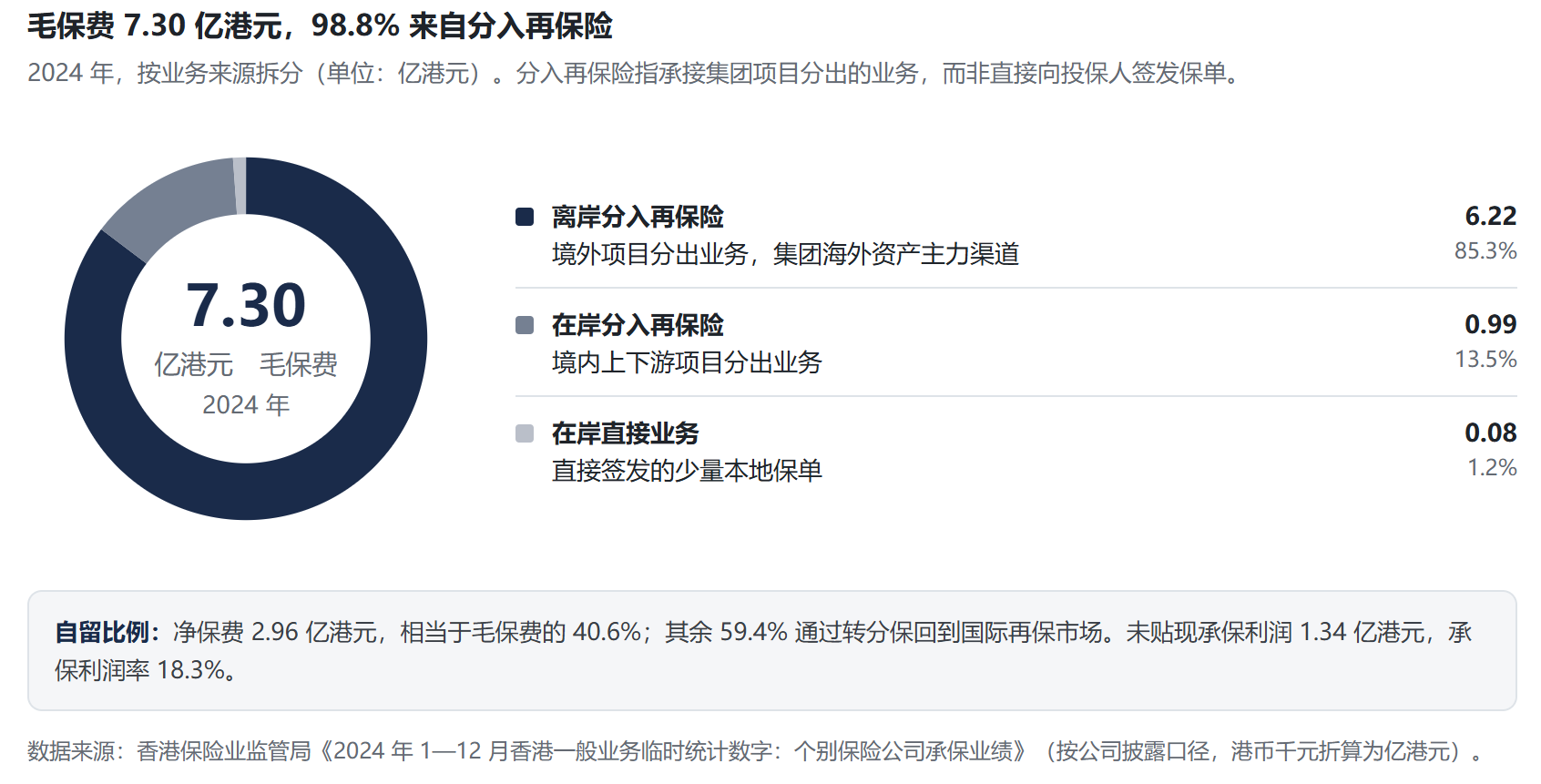Screen dimensions: 1541x784
Task: Click the dark navy 离岸分入再保险 legend swatch
Action: tap(525, 217)
